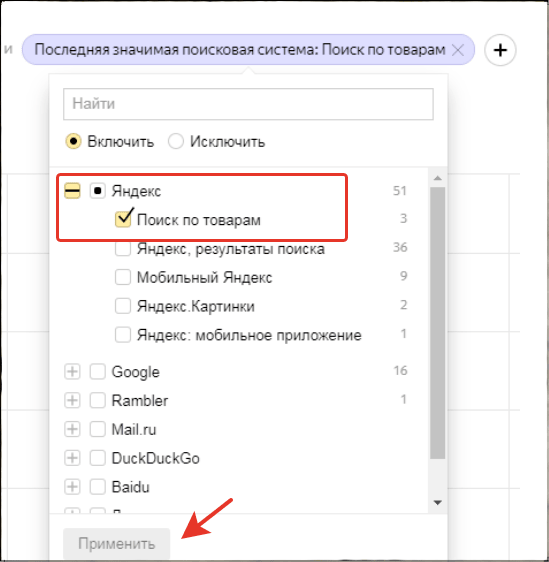Click the results count 36
The width and height of the screenshot is (549, 562).
400,247
